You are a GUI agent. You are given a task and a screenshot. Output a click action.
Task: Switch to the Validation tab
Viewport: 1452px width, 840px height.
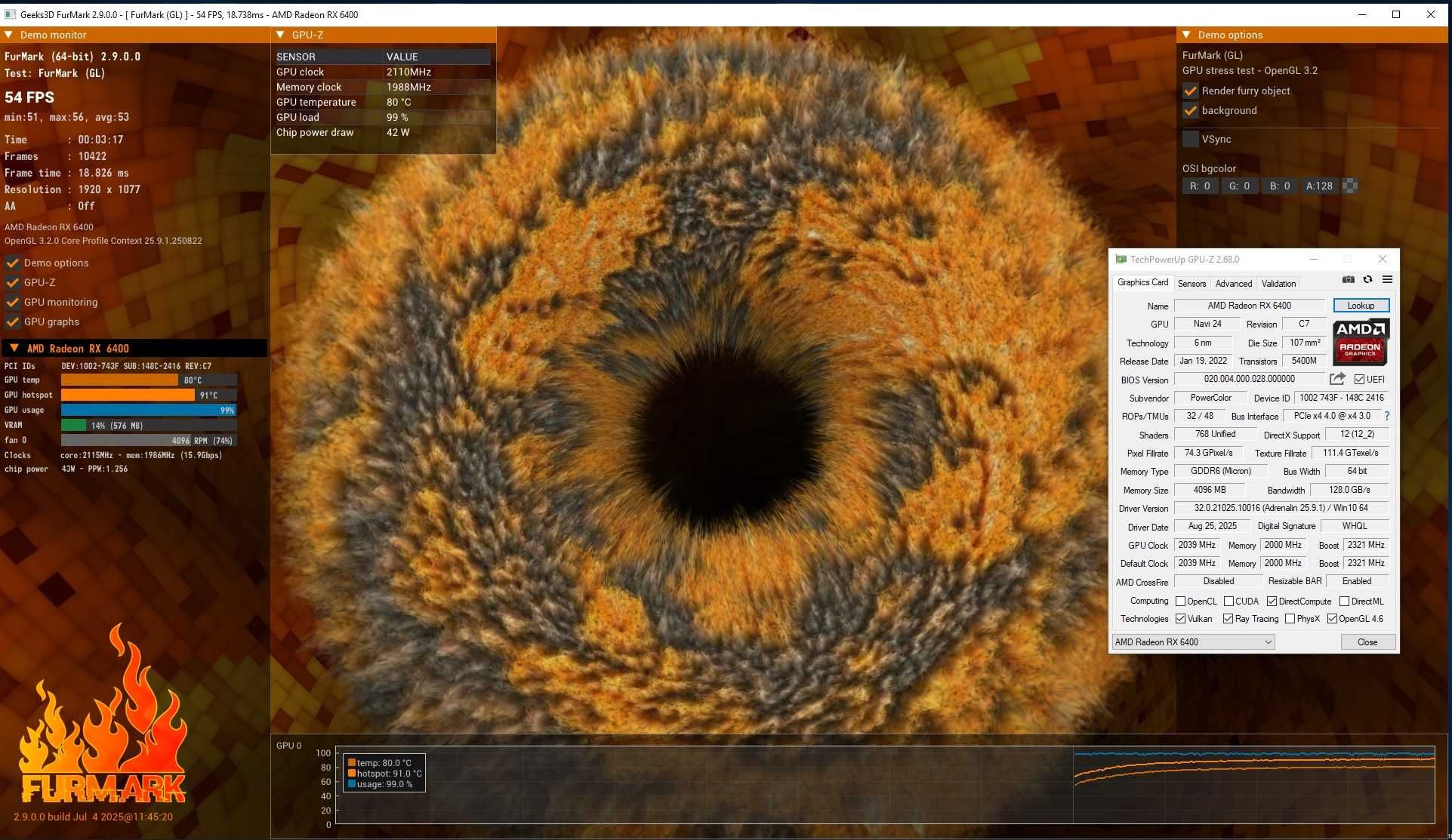tap(1278, 284)
